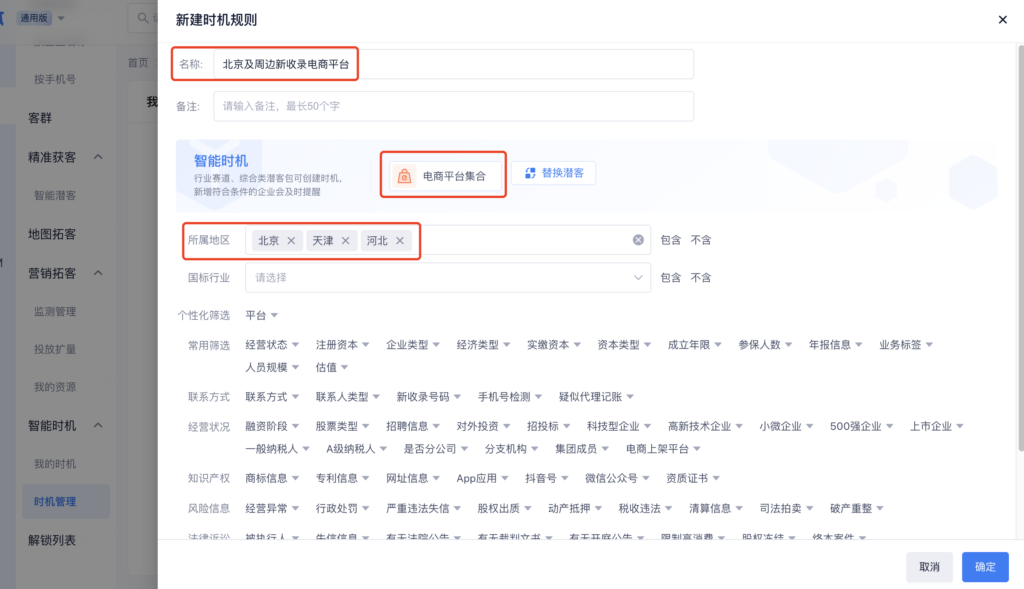Remove the 河北 region tag
Image resolution: width=1024 pixels, height=589 pixels.
click(400, 241)
